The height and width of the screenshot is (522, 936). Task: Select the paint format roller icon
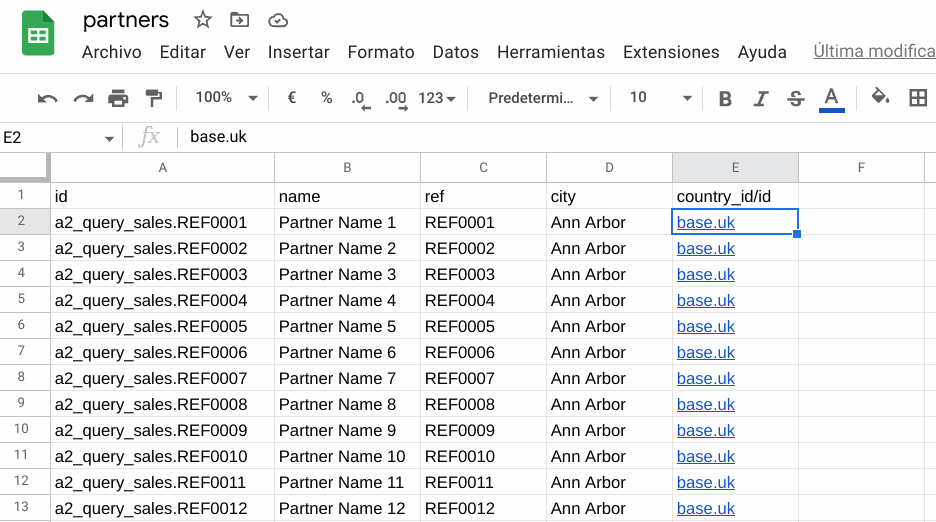pos(153,98)
